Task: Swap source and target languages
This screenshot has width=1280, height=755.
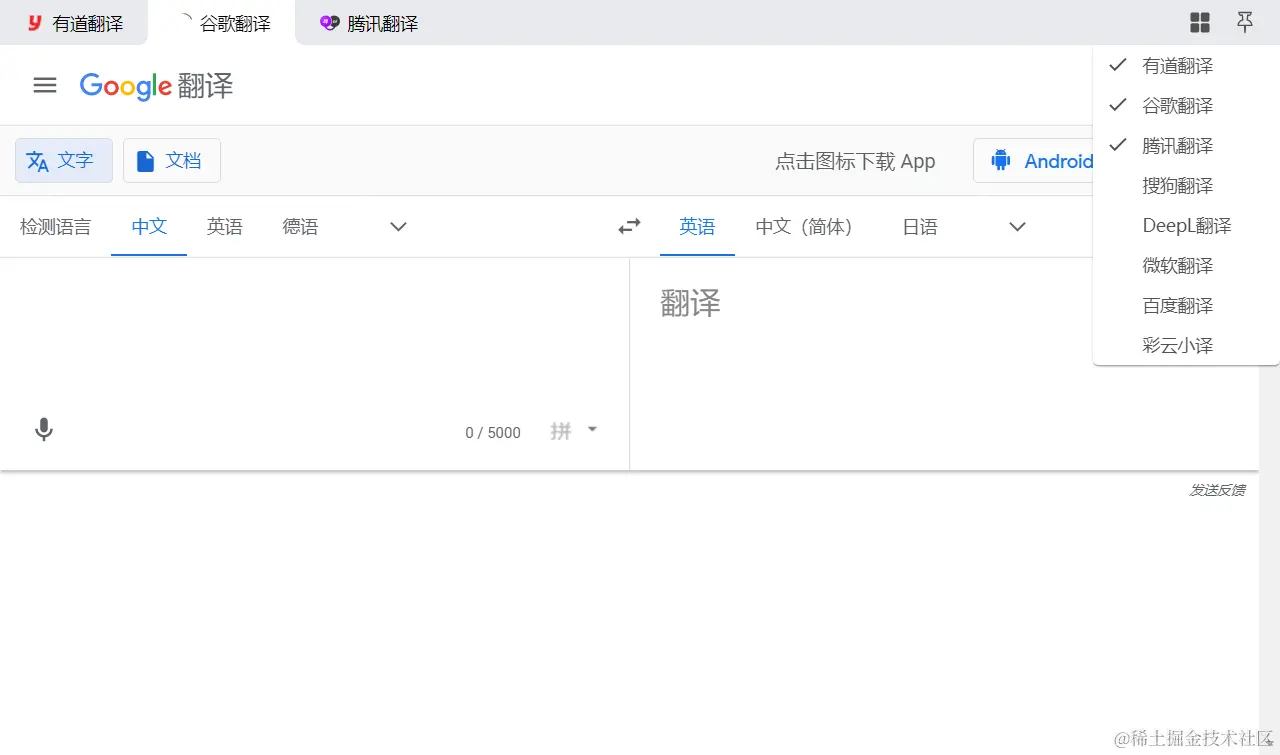Action: [x=629, y=226]
